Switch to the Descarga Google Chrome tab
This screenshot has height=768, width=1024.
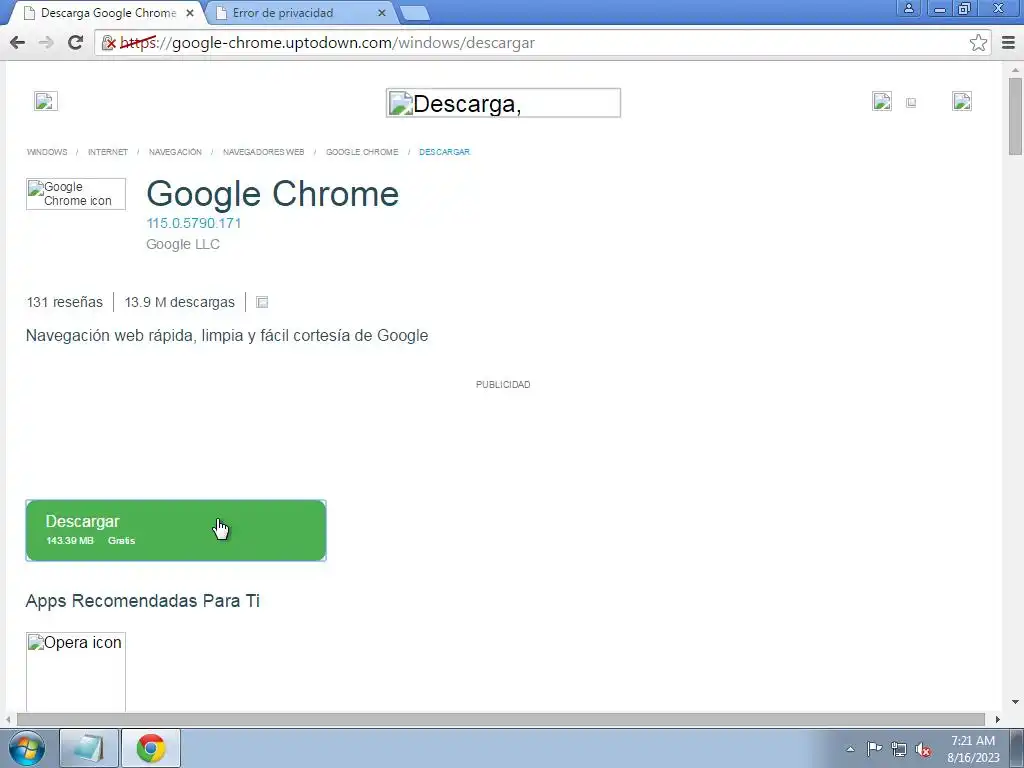click(x=108, y=13)
